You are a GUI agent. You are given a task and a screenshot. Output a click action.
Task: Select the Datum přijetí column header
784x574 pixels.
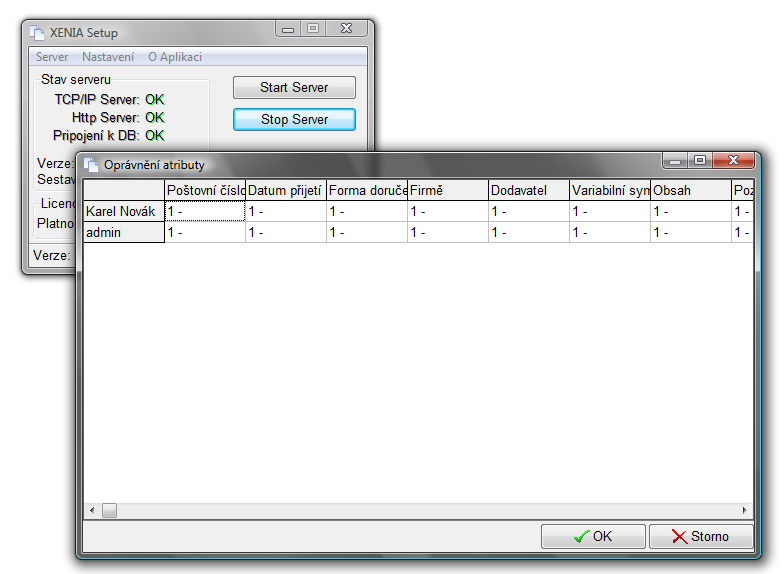pyautogui.click(x=286, y=190)
